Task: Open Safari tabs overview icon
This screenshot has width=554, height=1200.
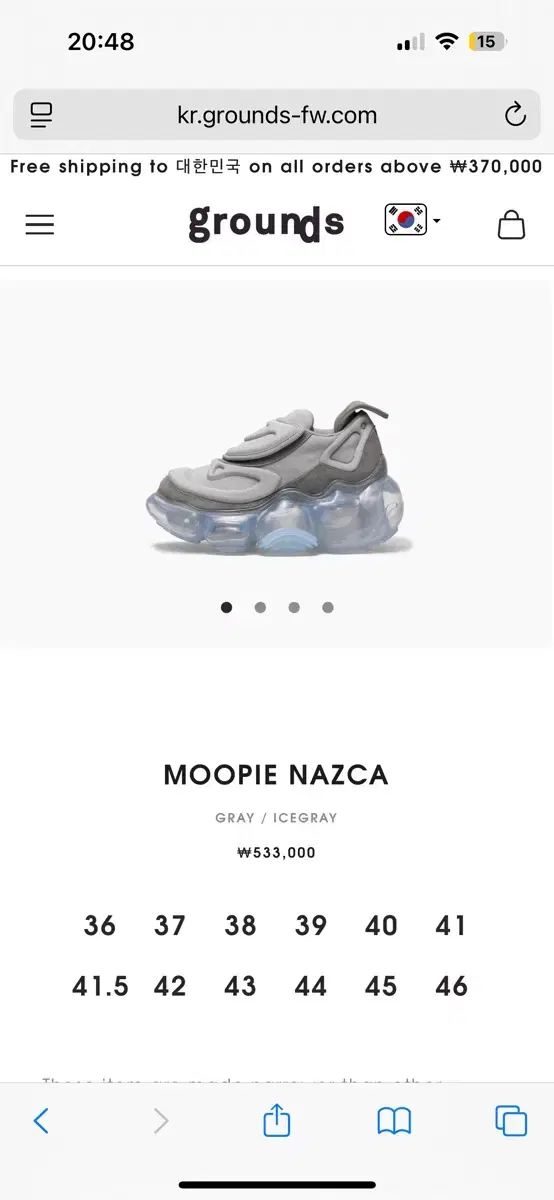Action: coord(511,1121)
